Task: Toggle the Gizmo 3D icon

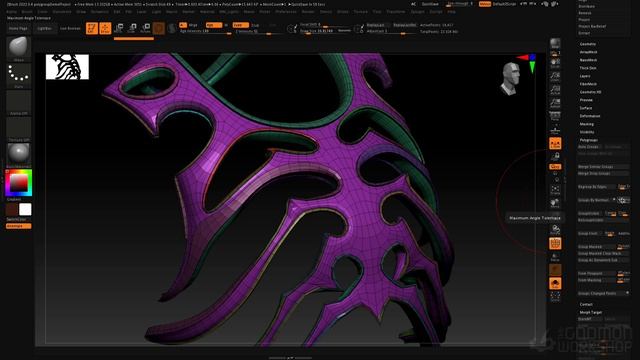Action: 159,28
